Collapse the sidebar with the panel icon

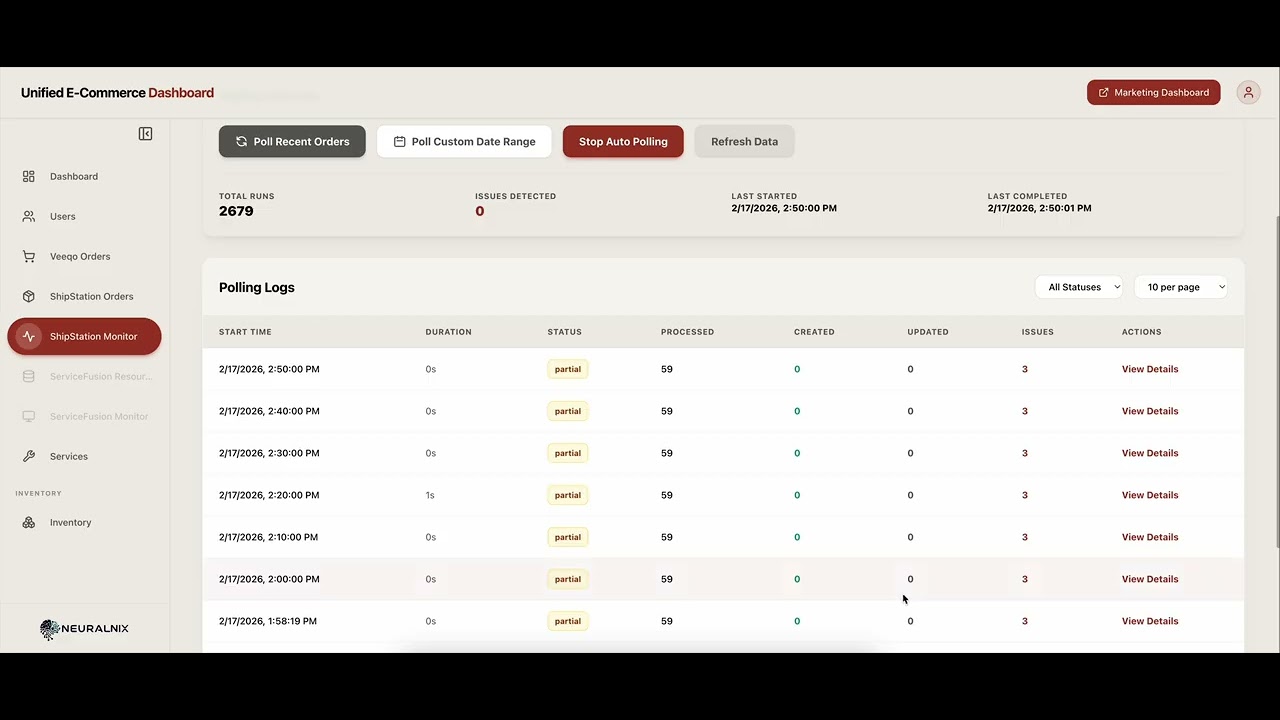pyautogui.click(x=145, y=134)
